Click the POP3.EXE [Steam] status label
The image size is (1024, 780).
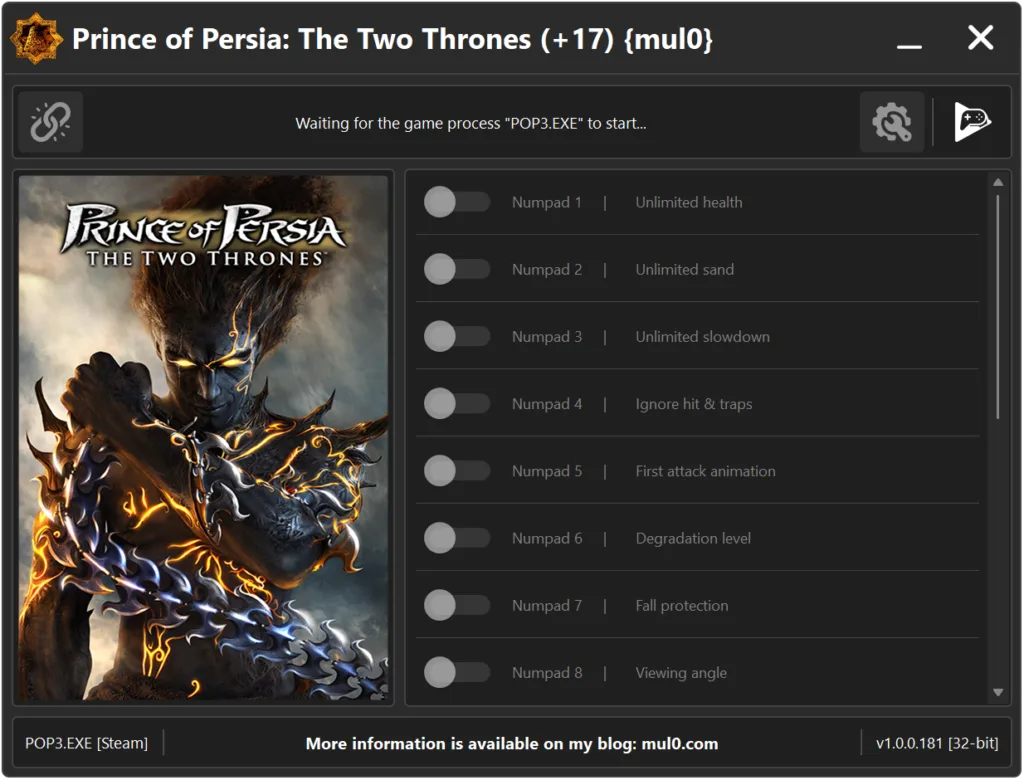(86, 743)
